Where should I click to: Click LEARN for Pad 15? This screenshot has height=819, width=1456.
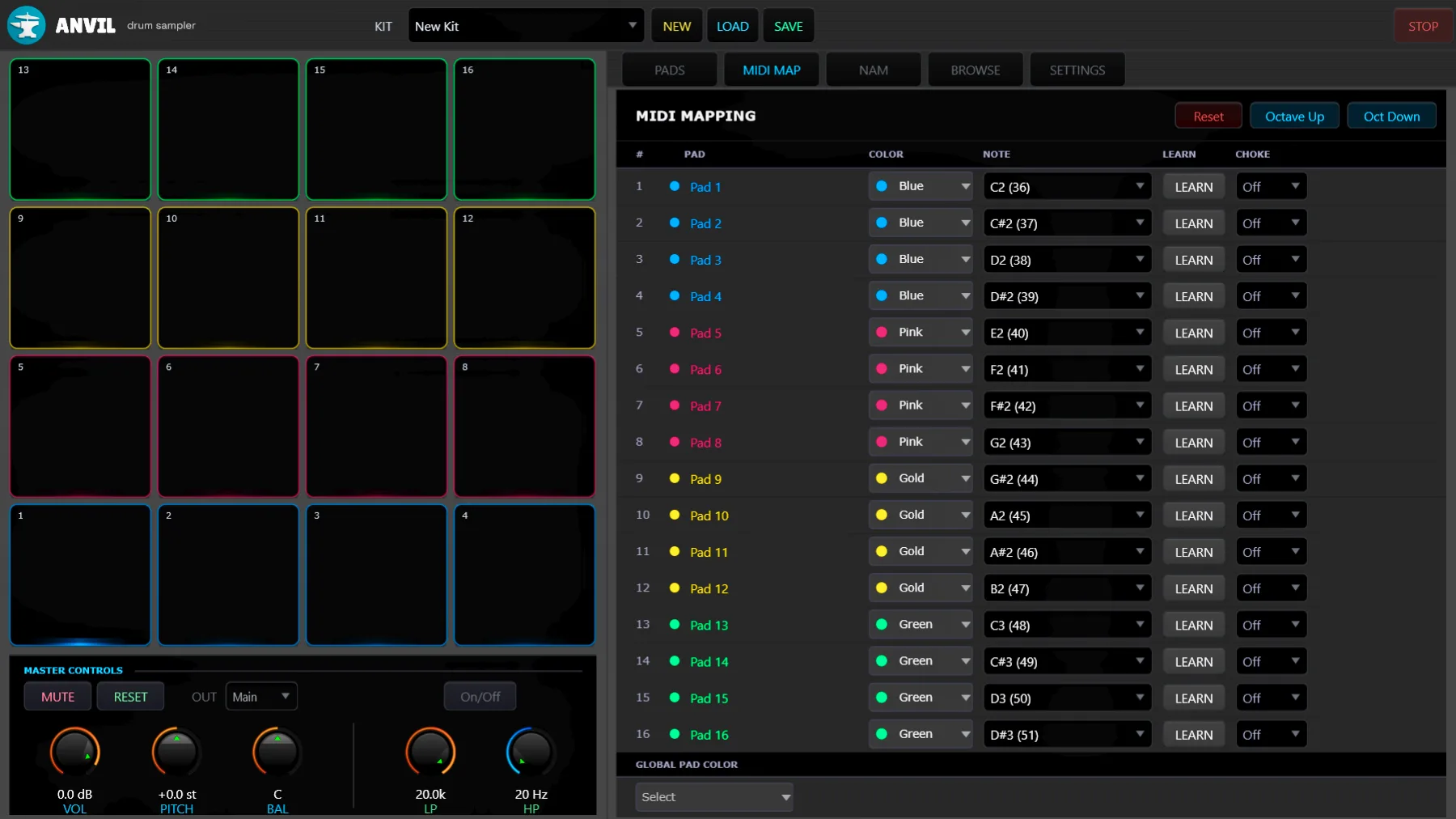pyautogui.click(x=1193, y=698)
